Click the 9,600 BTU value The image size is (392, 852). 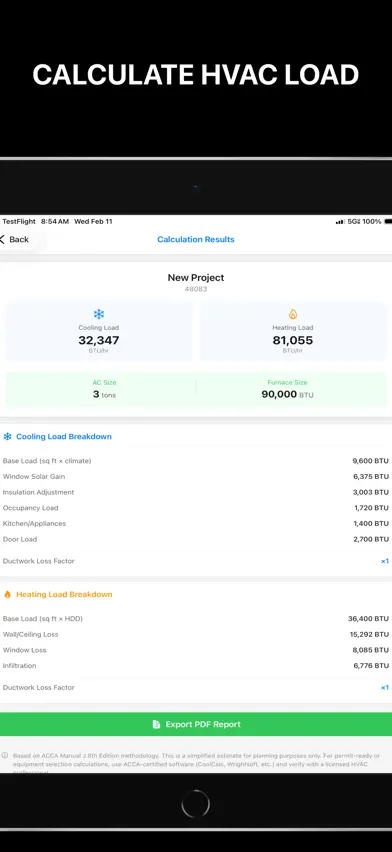[370, 461]
